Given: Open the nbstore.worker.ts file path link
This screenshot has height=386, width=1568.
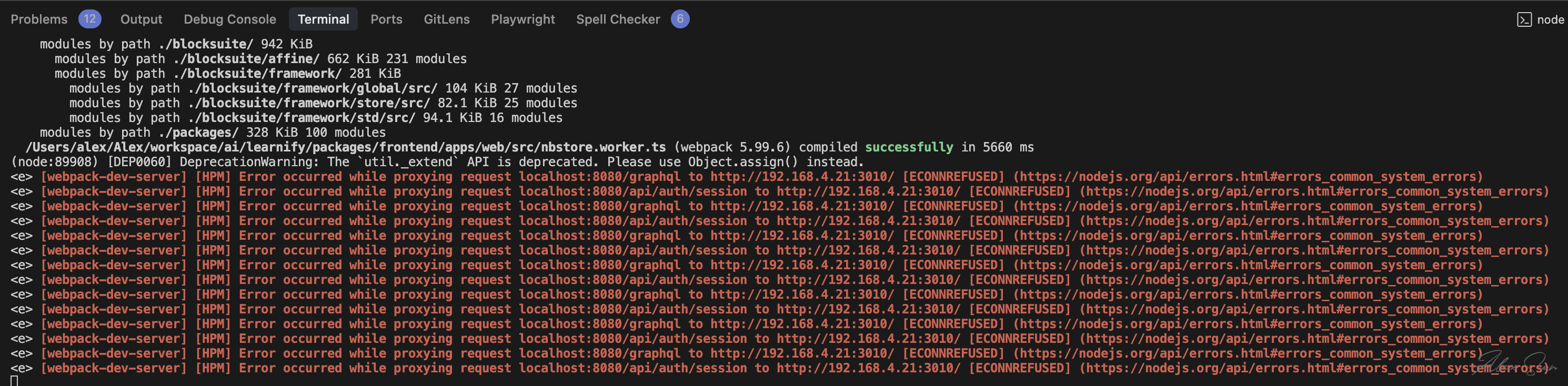Looking at the screenshot, I should pyautogui.click(x=345, y=147).
